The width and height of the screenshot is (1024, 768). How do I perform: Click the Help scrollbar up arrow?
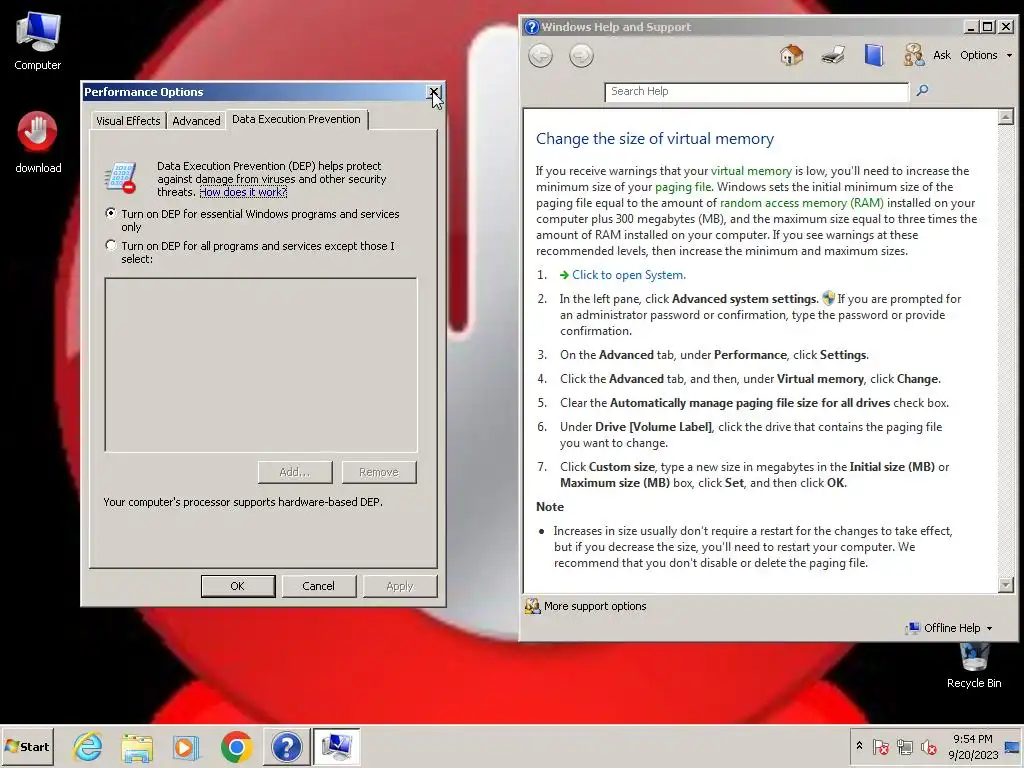[1006, 118]
